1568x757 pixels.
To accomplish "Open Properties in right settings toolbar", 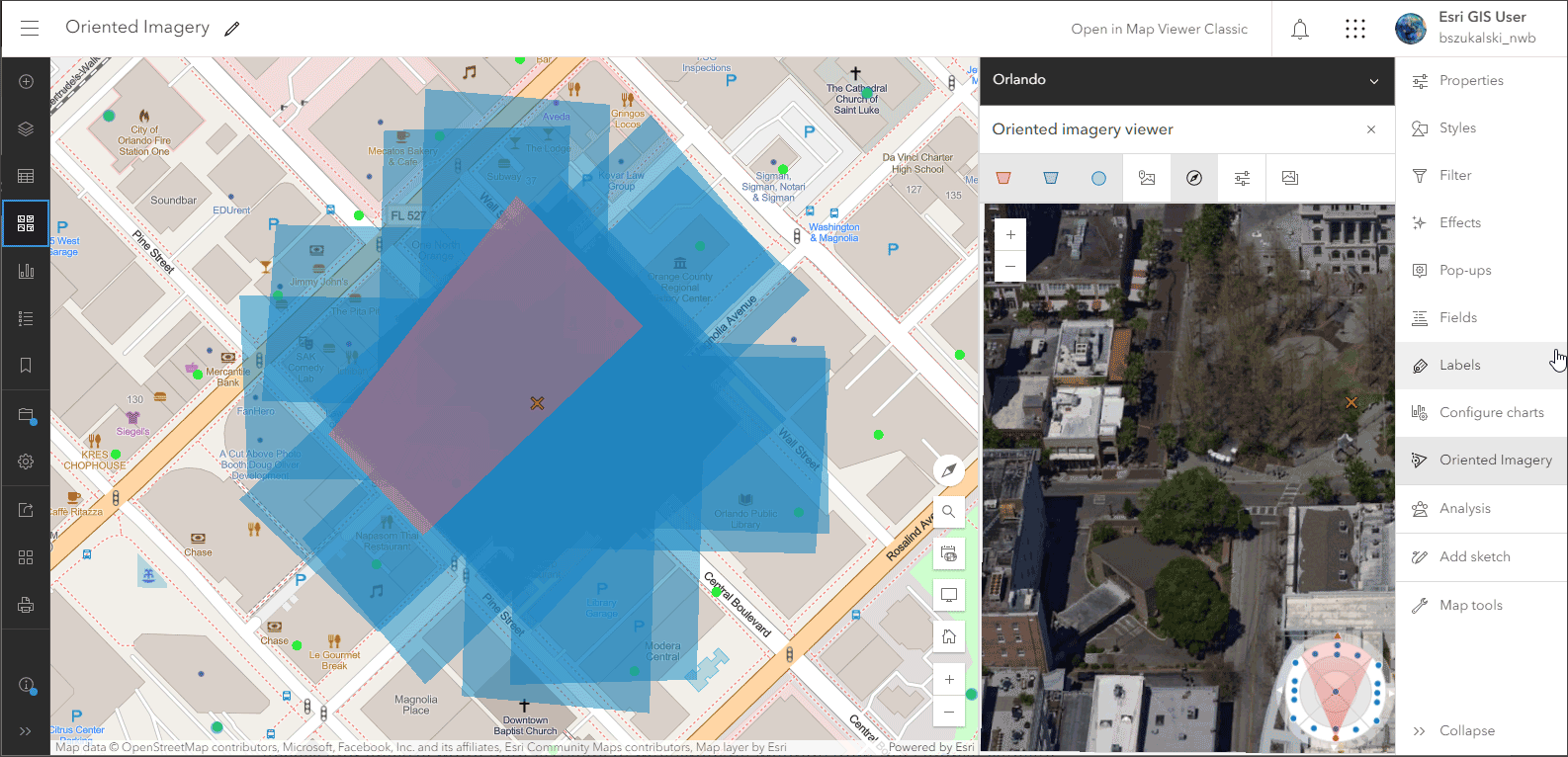I will coord(1481,81).
